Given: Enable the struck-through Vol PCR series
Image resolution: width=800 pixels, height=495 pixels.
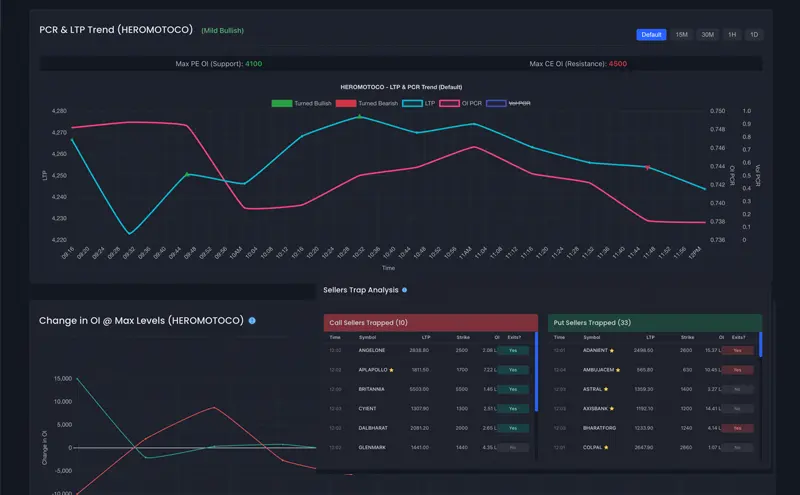Looking at the screenshot, I should point(508,103).
